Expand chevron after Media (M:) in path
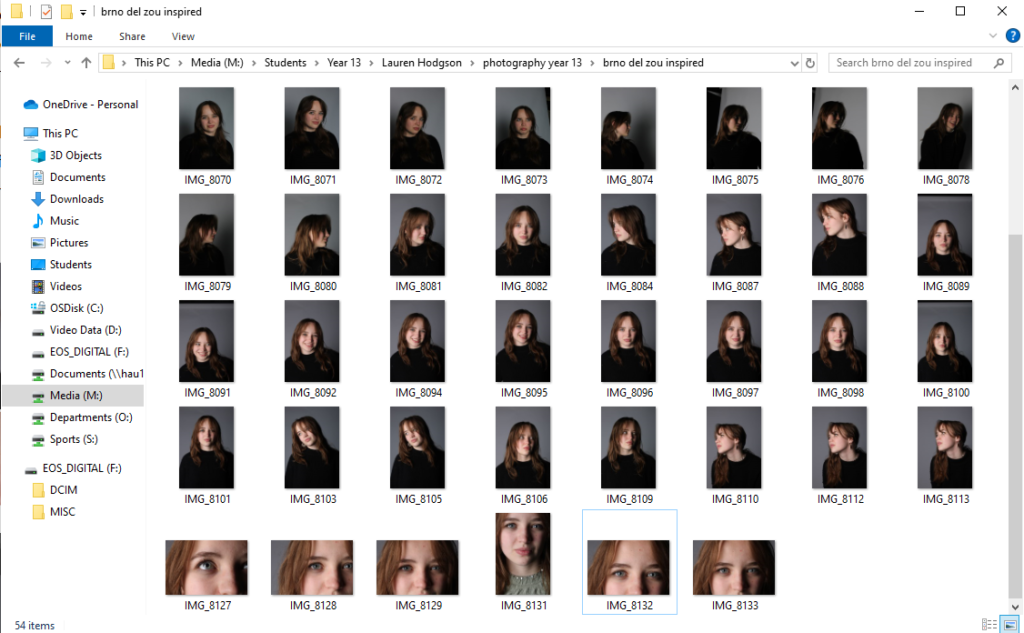Image resolution: width=1024 pixels, height=633 pixels. coord(253,63)
